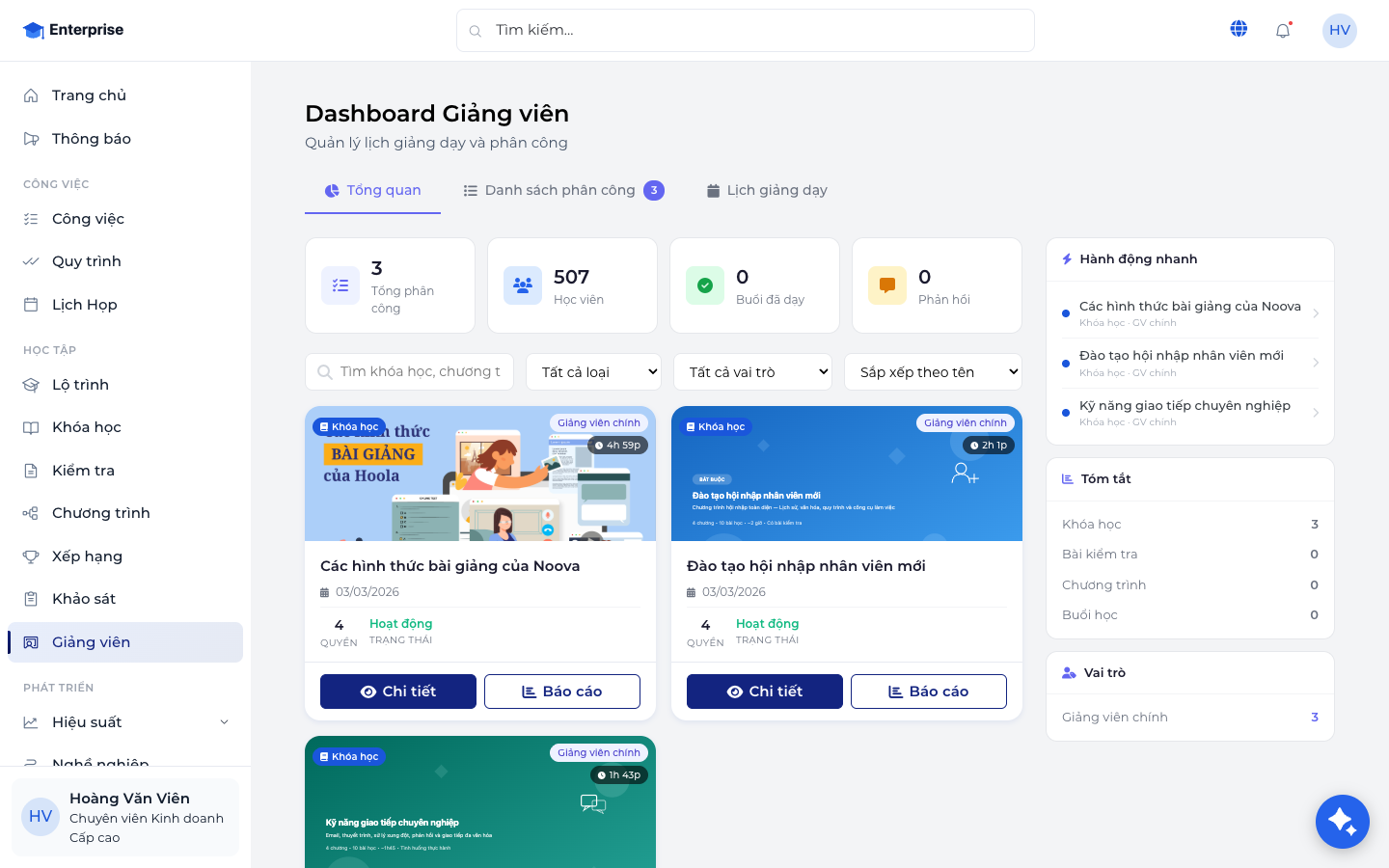Image resolution: width=1389 pixels, height=868 pixels.
Task: Click Chi tiết for Đào tạo hội nhập
Action: 765,692
